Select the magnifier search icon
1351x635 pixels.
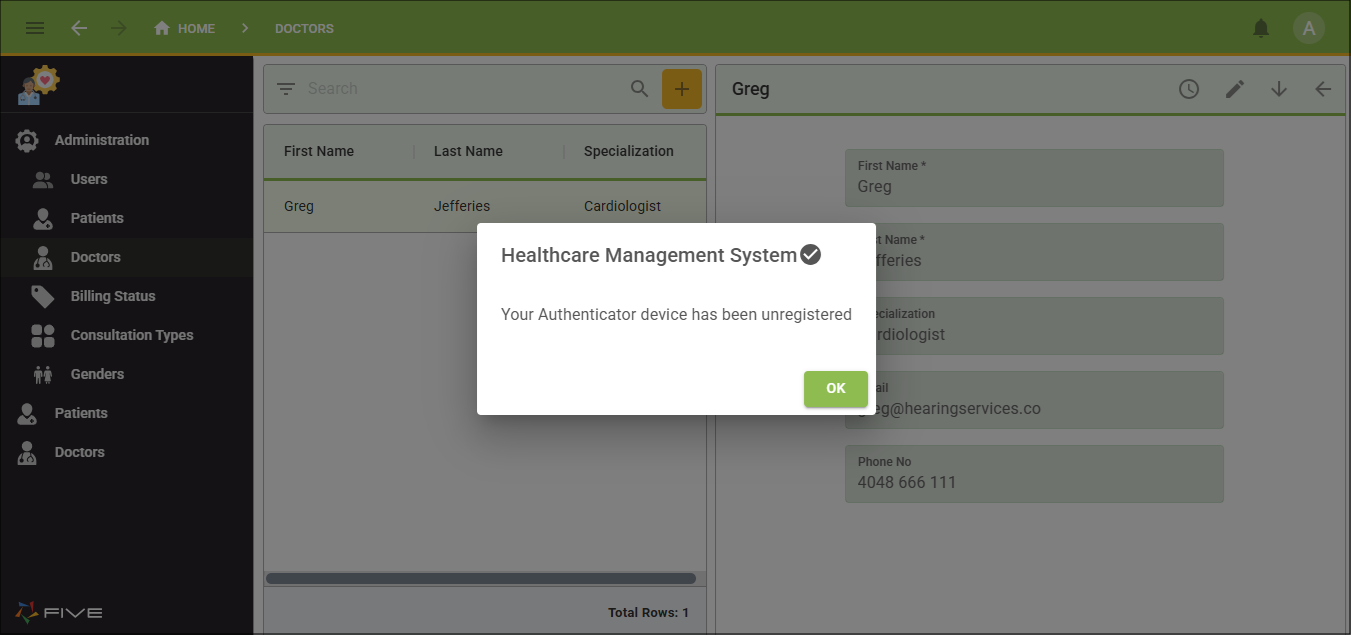click(x=639, y=88)
